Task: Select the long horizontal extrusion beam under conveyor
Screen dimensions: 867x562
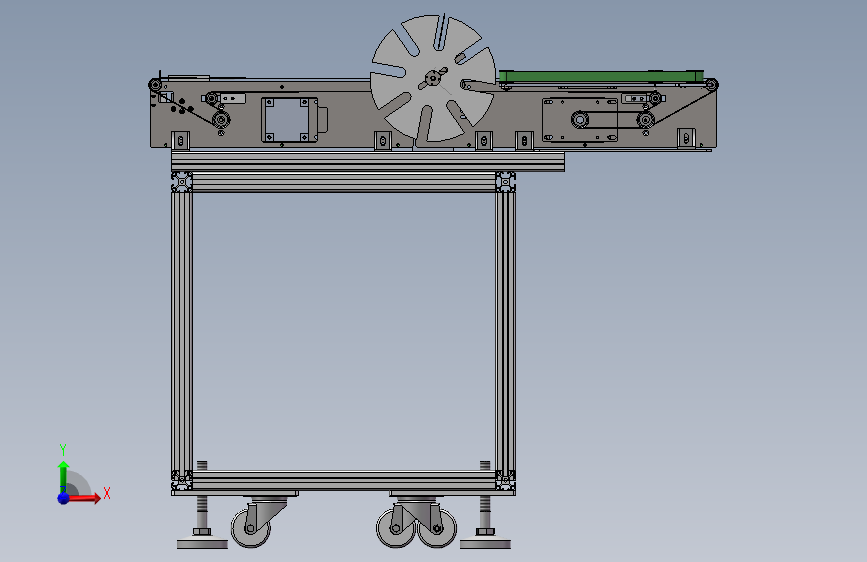Action: click(x=368, y=162)
